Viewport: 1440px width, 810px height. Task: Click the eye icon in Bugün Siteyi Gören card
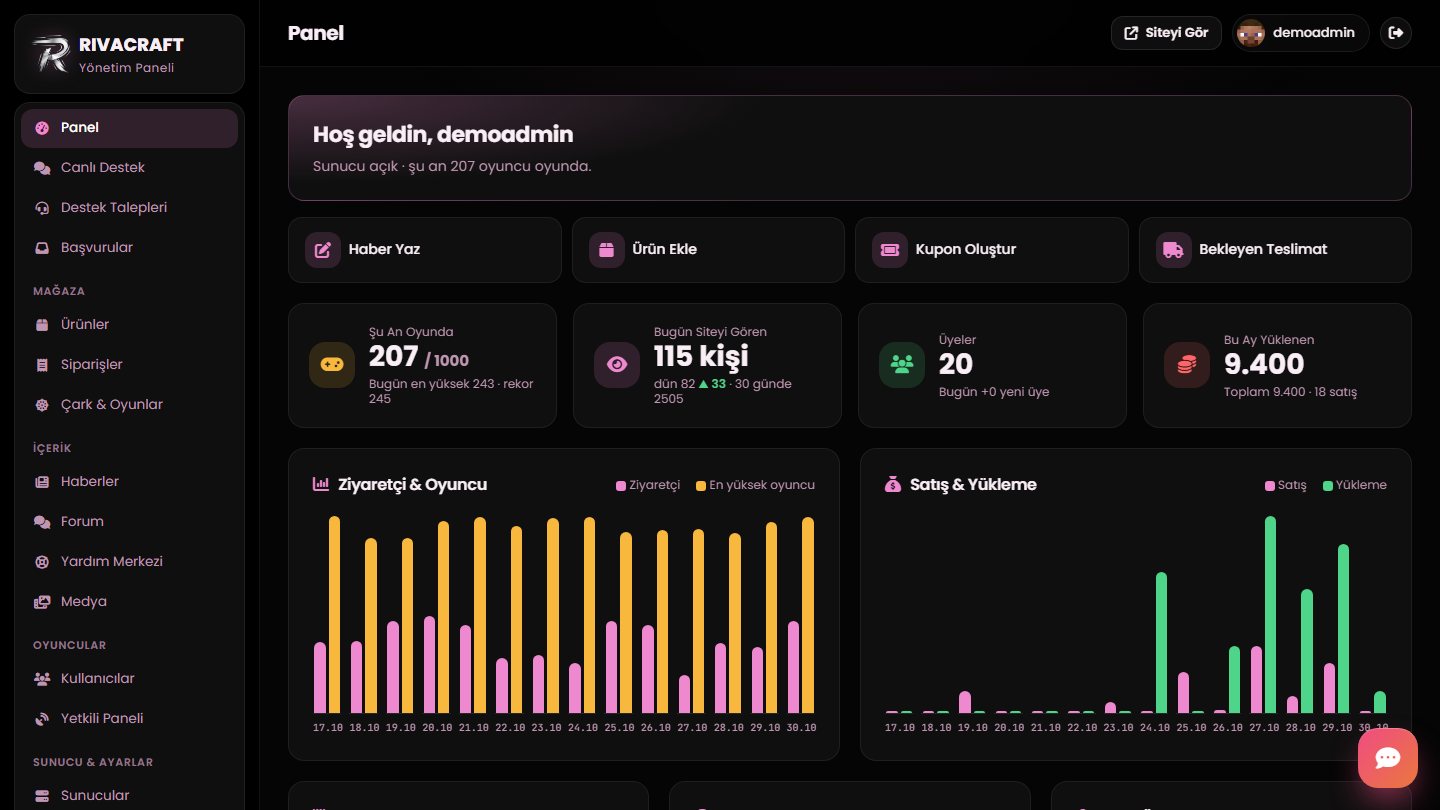(617, 365)
